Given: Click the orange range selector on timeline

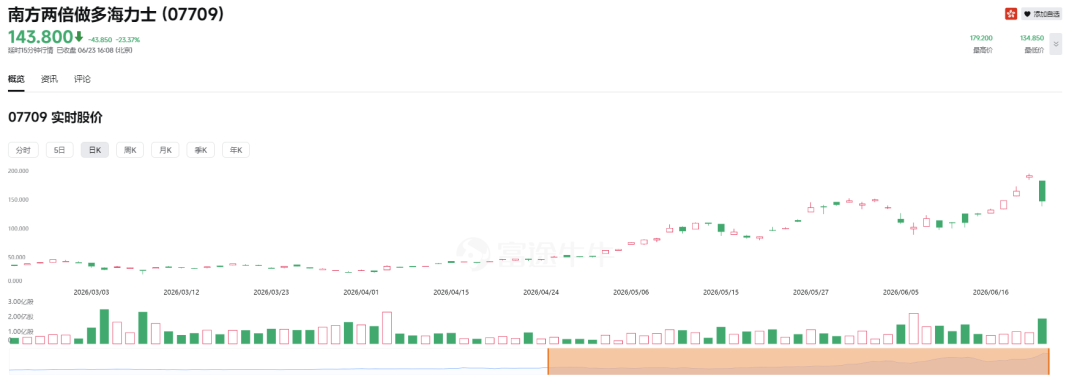Looking at the screenshot, I should (x=798, y=362).
